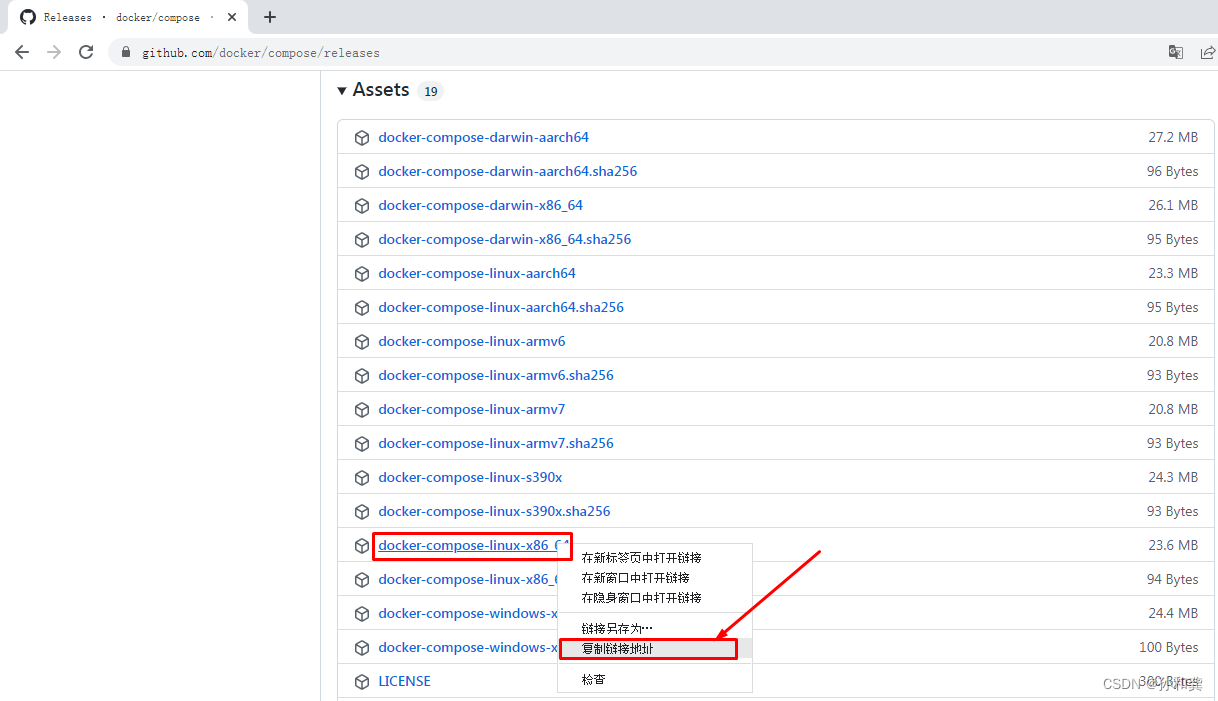Click package icon beside docker-compose-linux-armv7.sha256
This screenshot has height=701, width=1218.
click(362, 443)
